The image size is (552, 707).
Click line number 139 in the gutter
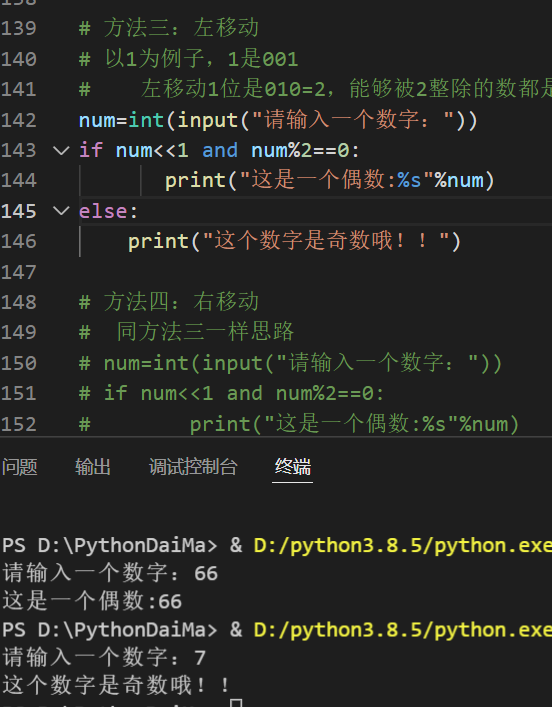point(18,28)
